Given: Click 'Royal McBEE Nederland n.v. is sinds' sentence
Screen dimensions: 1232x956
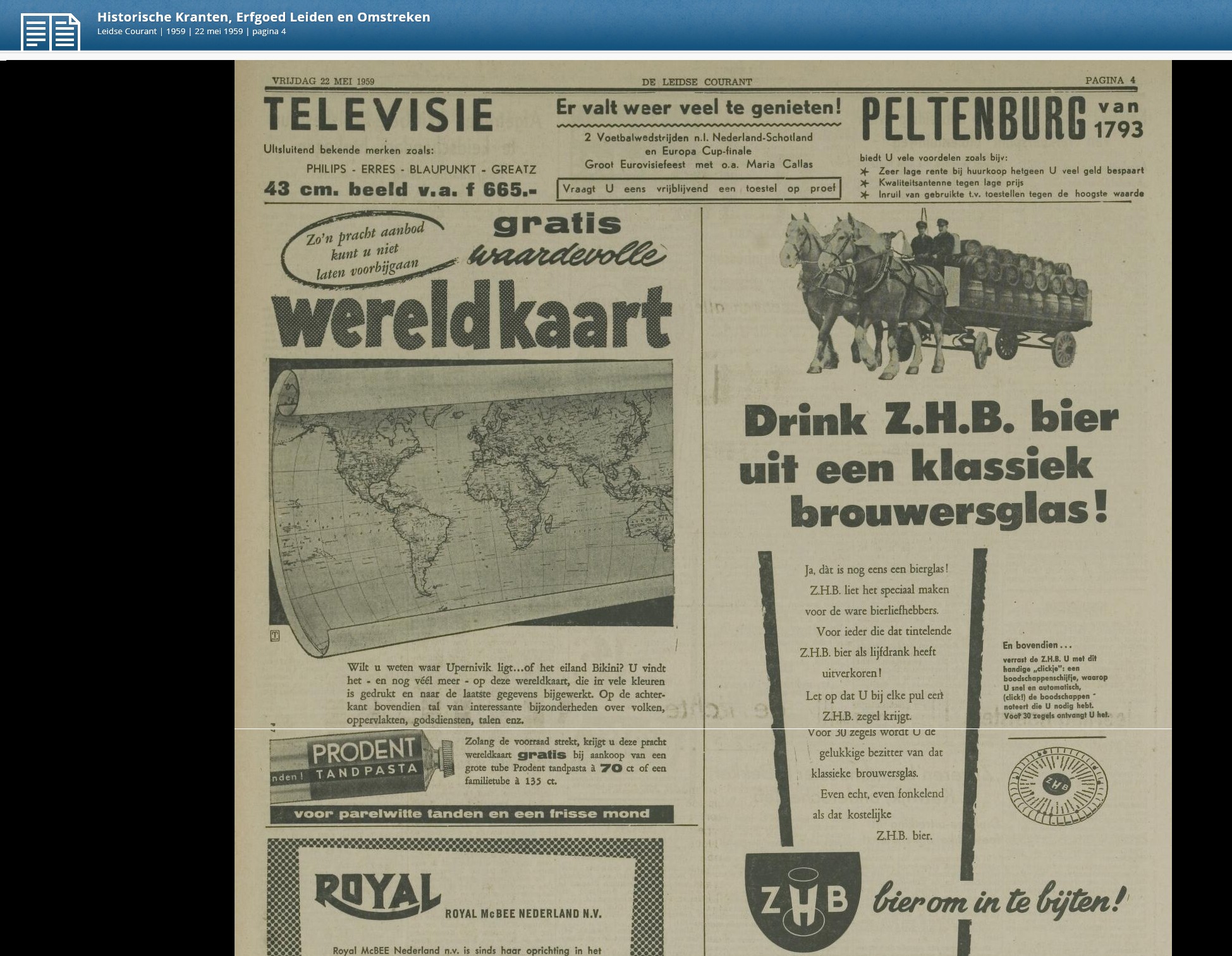Looking at the screenshot, I should (x=467, y=950).
